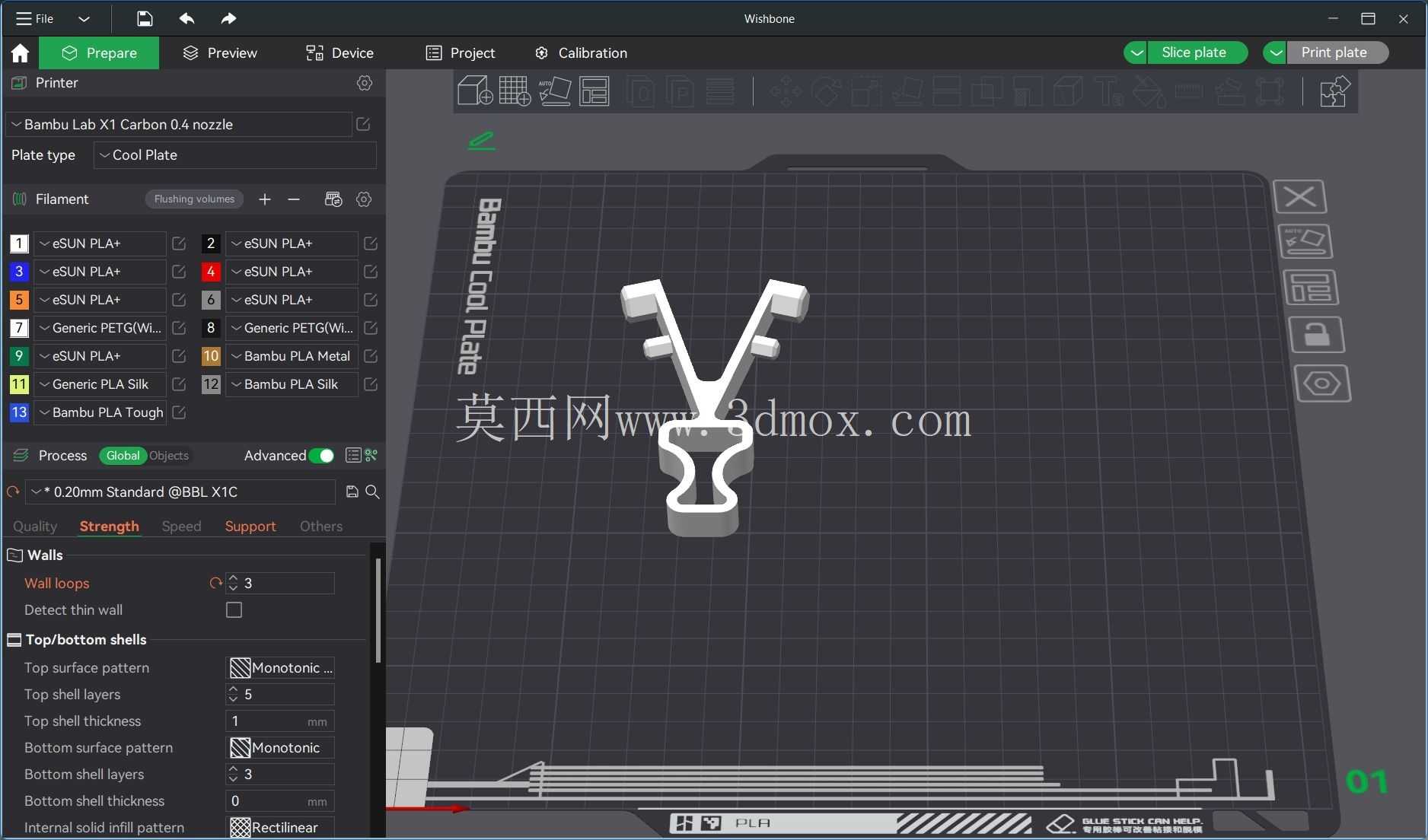Click the Redo arrow icon

pos(228,18)
